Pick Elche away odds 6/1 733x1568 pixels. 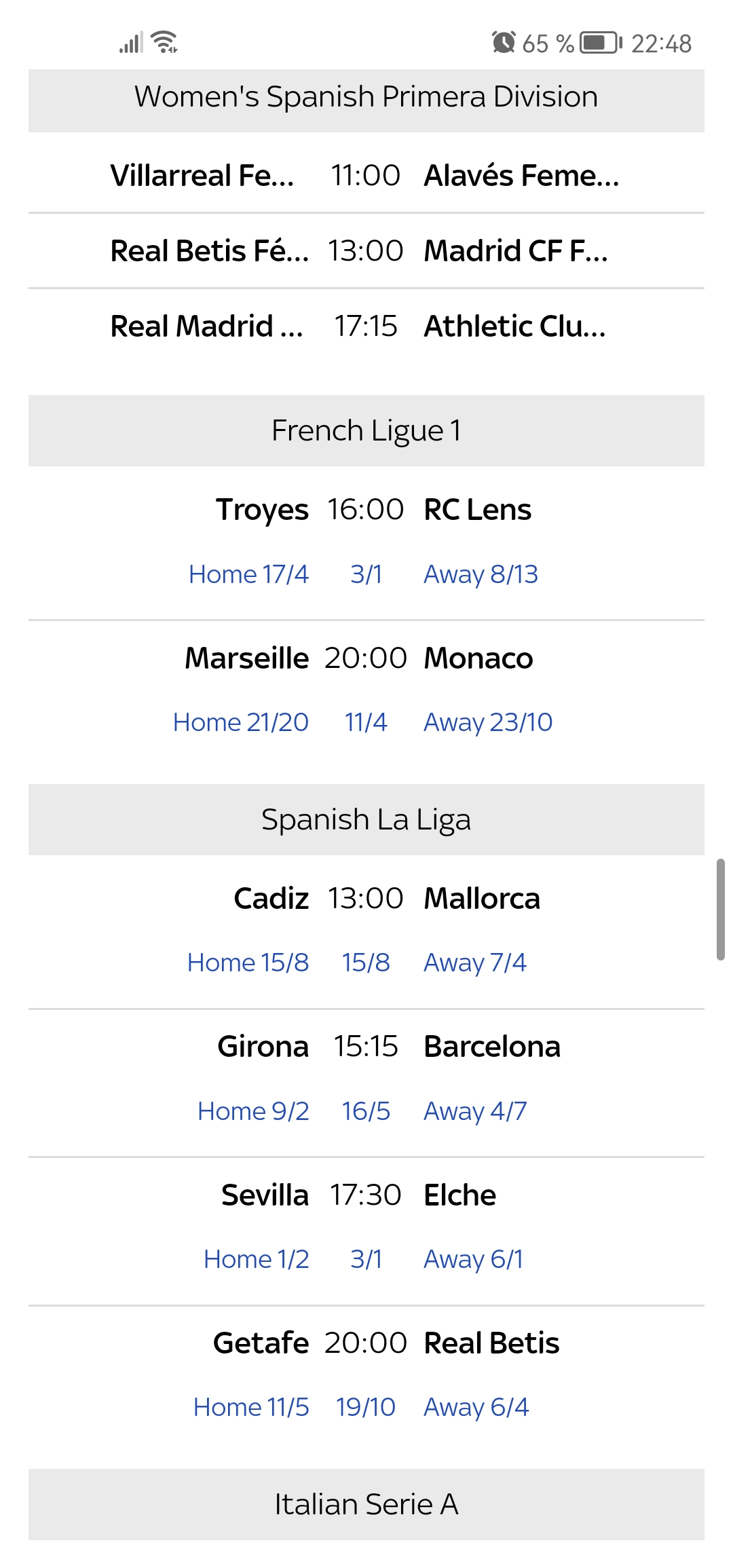point(474,1259)
